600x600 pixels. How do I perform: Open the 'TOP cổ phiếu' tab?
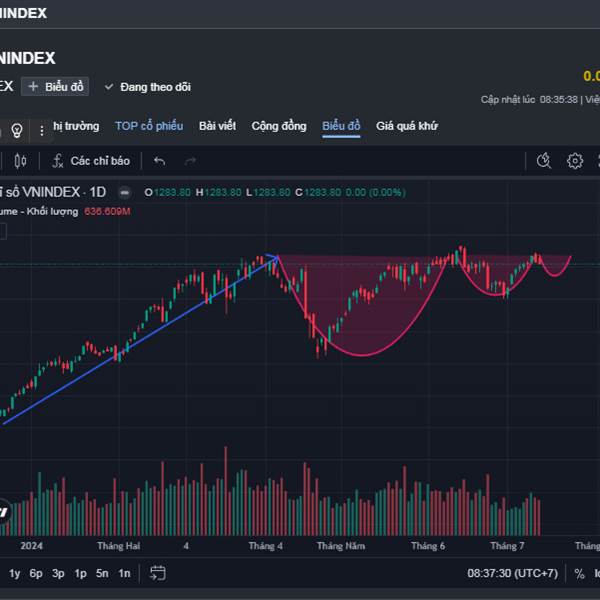[x=149, y=126]
